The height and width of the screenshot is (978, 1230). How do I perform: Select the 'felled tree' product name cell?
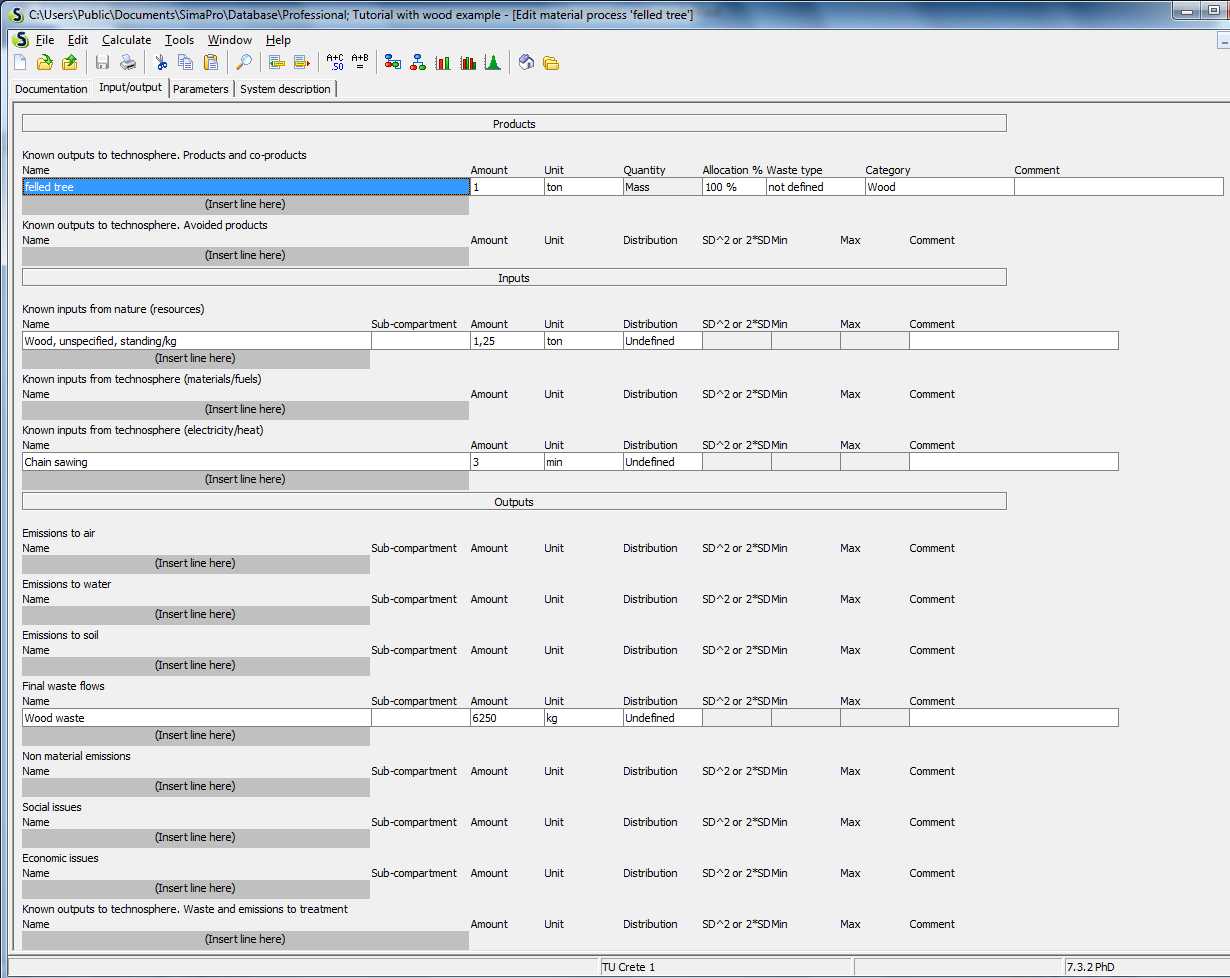pyautogui.click(x=245, y=187)
